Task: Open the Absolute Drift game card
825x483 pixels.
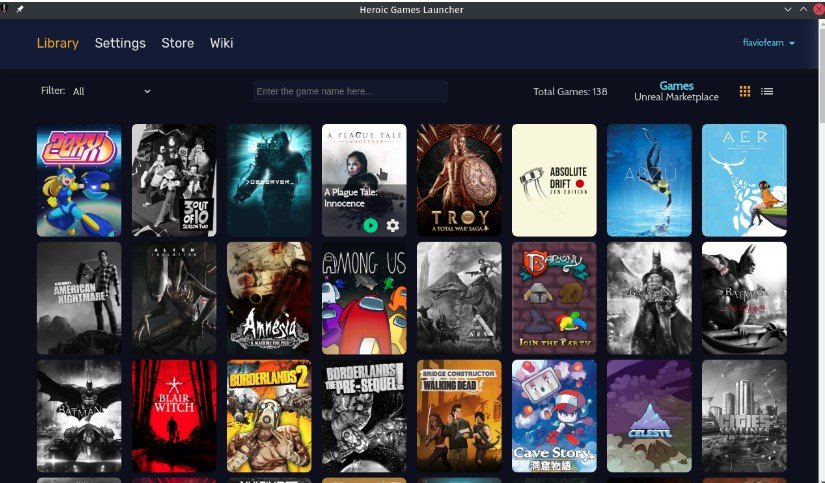Action: pyautogui.click(x=554, y=180)
